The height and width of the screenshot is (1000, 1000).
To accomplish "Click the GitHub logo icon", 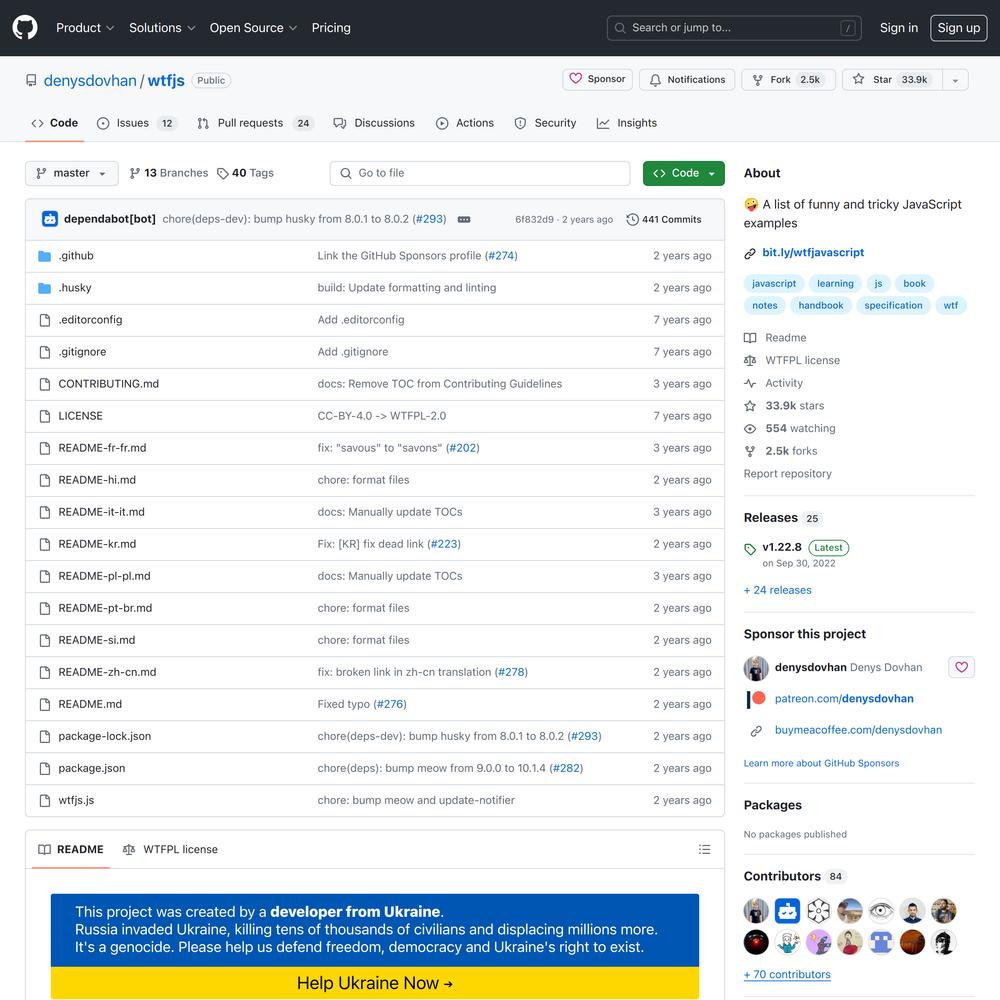I will (25, 27).
